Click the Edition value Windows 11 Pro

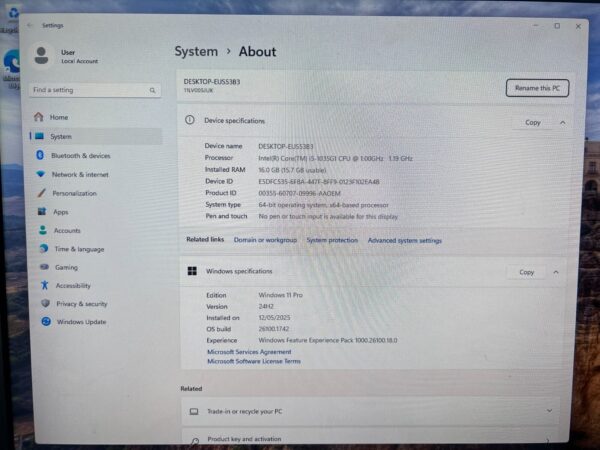[x=280, y=295]
